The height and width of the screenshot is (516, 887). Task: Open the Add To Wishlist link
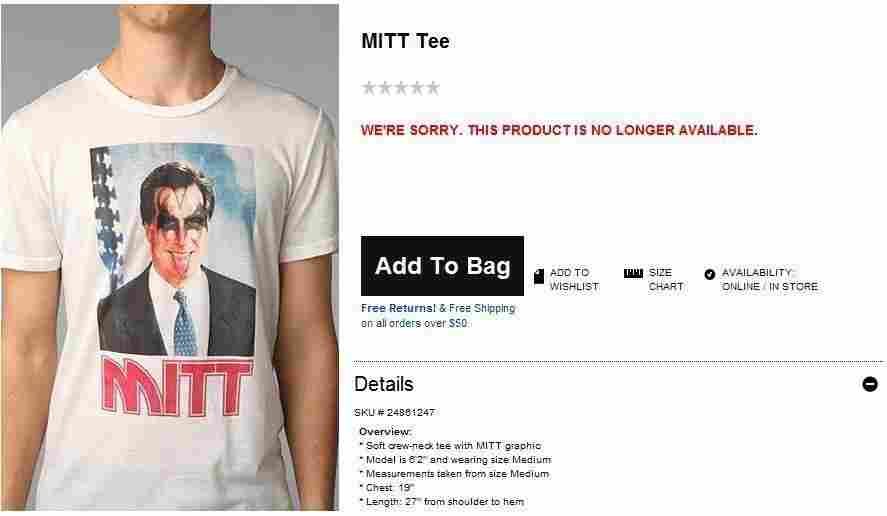[x=574, y=280]
